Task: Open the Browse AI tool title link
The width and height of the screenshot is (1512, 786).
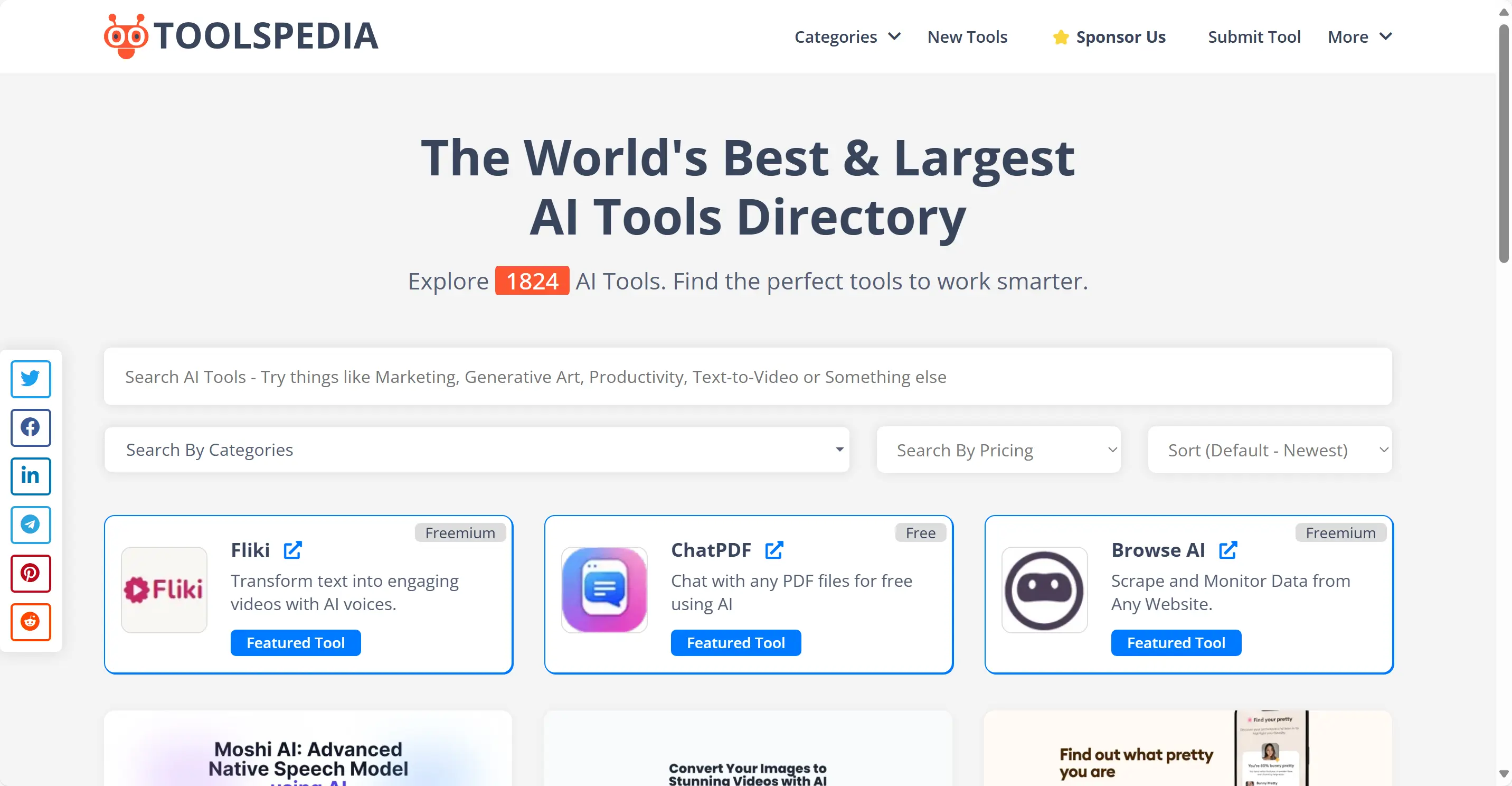Action: [x=1158, y=550]
